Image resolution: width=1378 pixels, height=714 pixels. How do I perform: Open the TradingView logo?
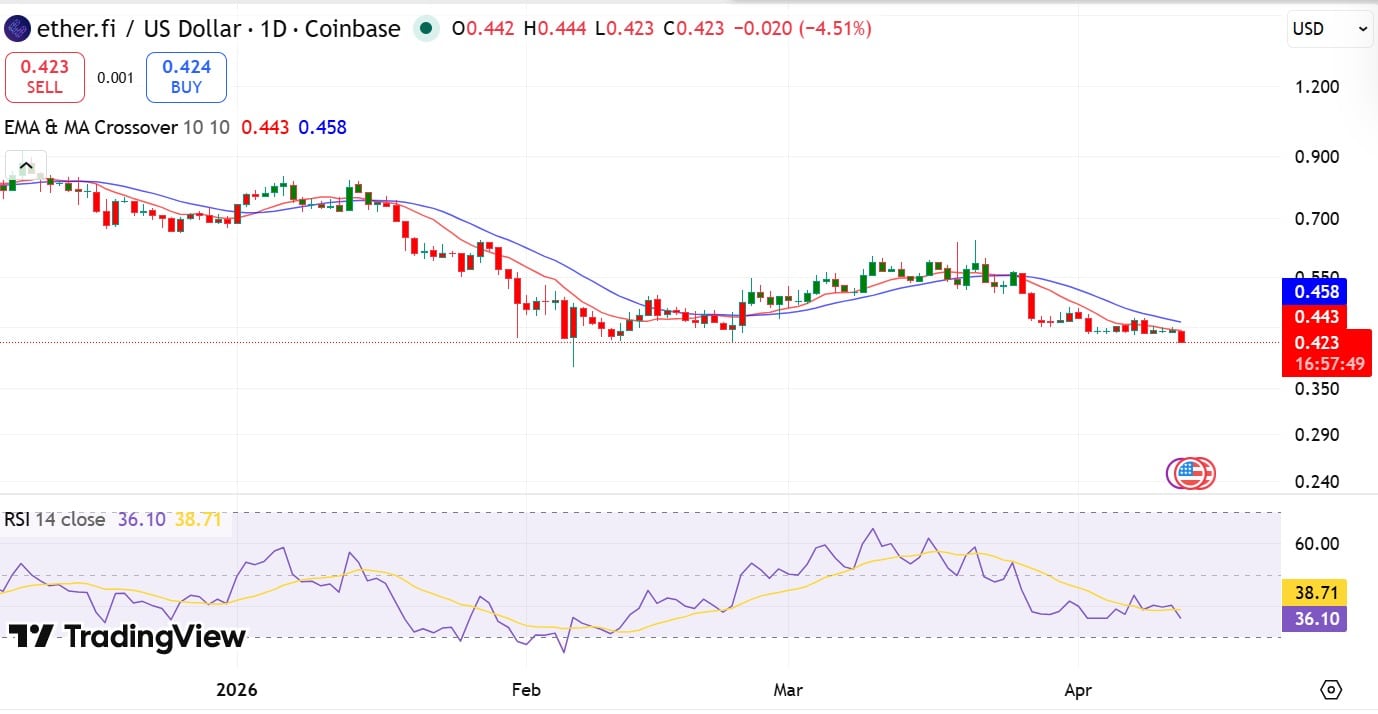(x=124, y=637)
